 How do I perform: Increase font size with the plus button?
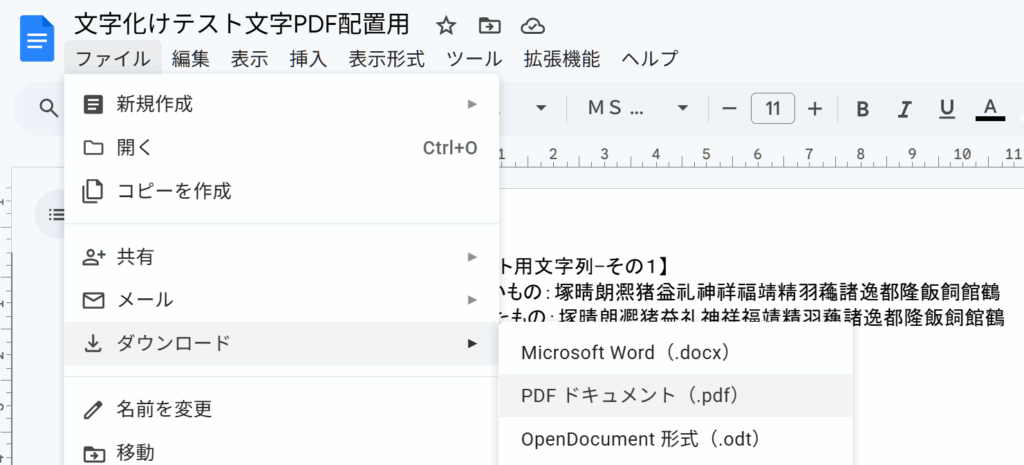click(815, 108)
